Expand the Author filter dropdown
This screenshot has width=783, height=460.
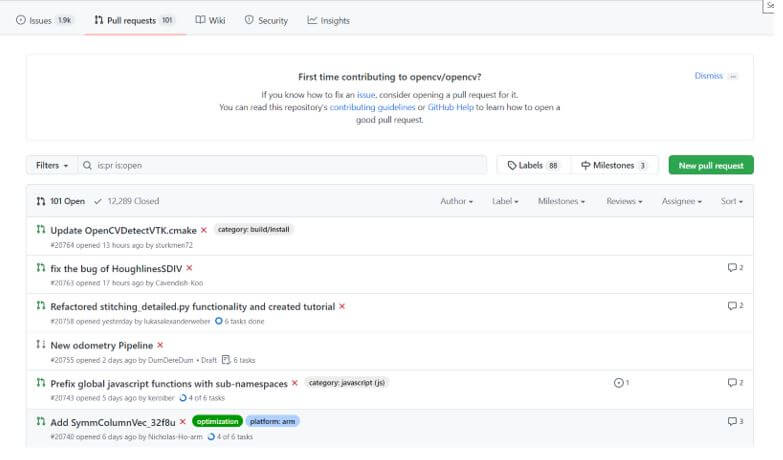click(456, 201)
